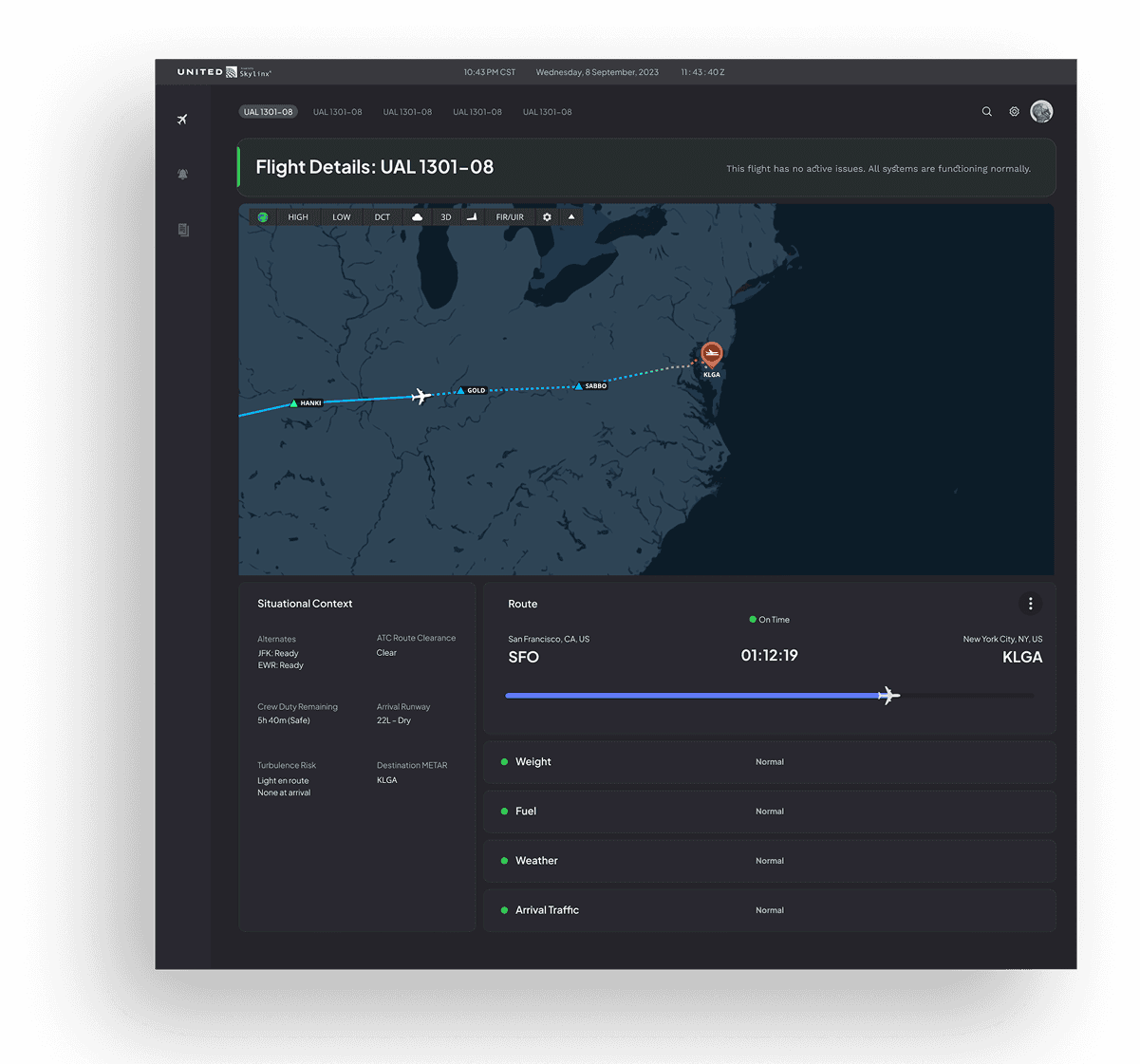Click the terrain profile icon on map toolbar

[472, 216]
